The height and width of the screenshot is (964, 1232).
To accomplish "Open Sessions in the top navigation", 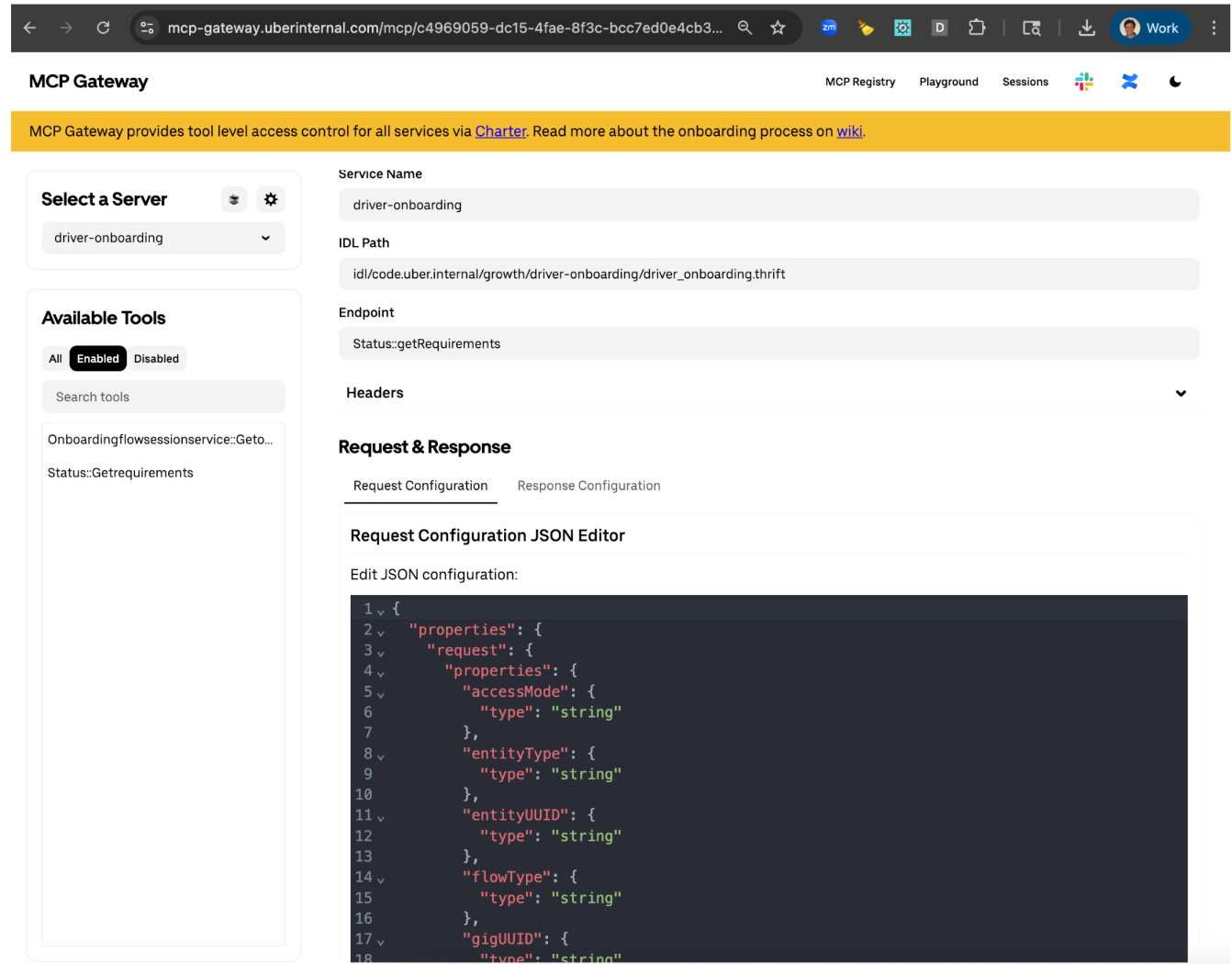I will click(1025, 82).
